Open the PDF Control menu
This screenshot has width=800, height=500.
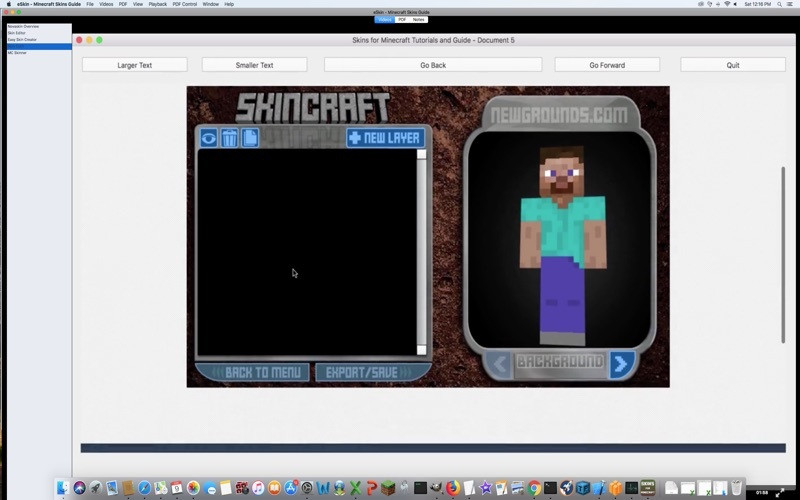point(185,4)
